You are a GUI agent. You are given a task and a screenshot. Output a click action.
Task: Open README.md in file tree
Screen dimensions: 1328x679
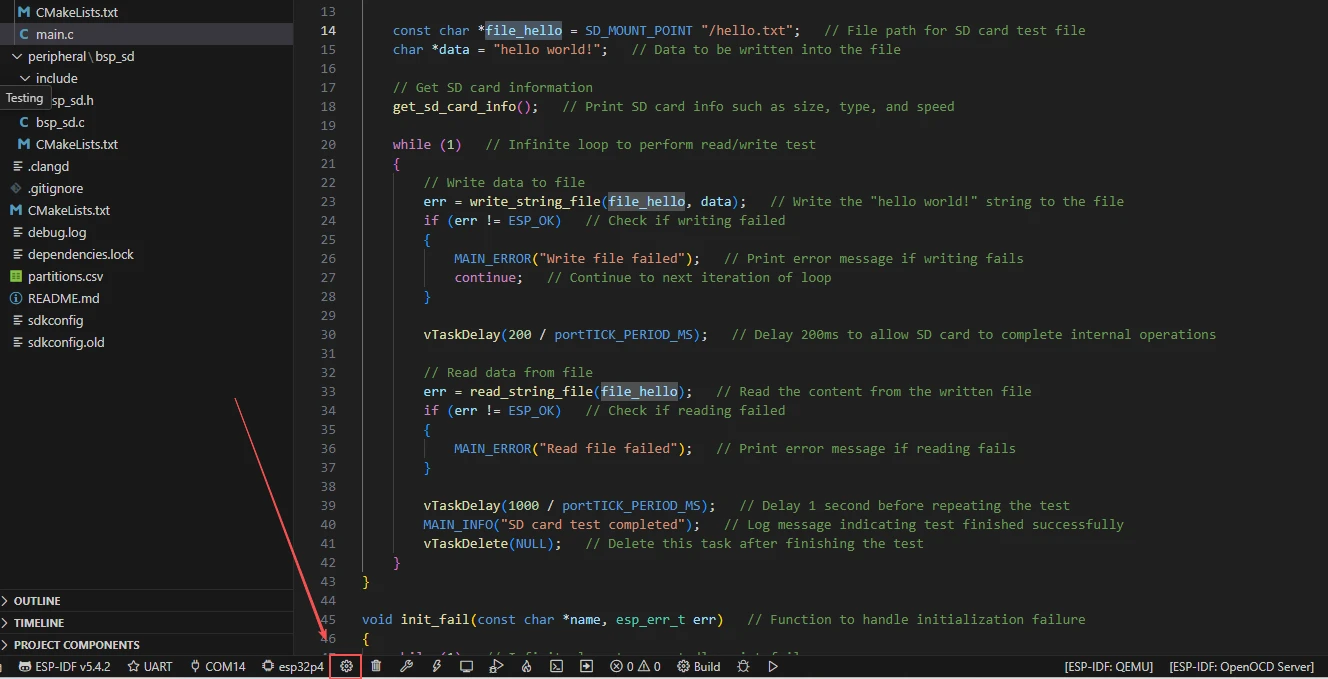point(63,298)
